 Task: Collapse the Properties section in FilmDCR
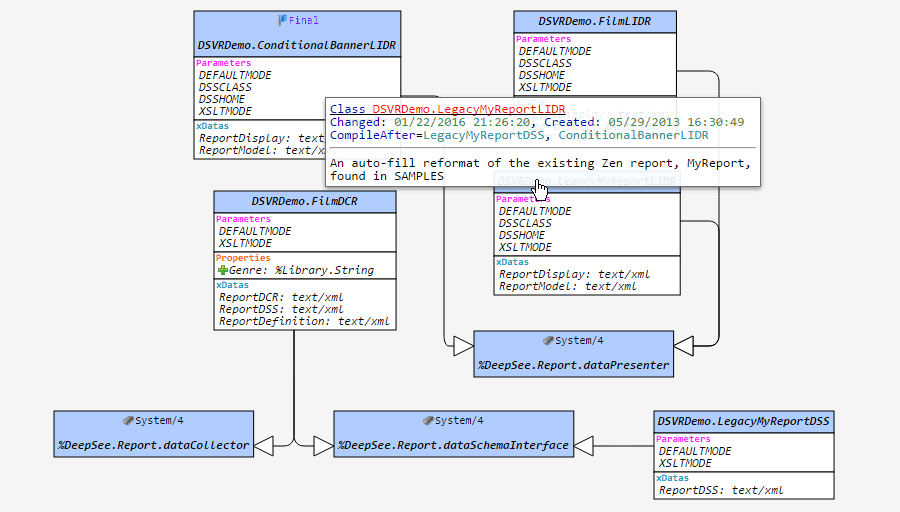click(243, 258)
